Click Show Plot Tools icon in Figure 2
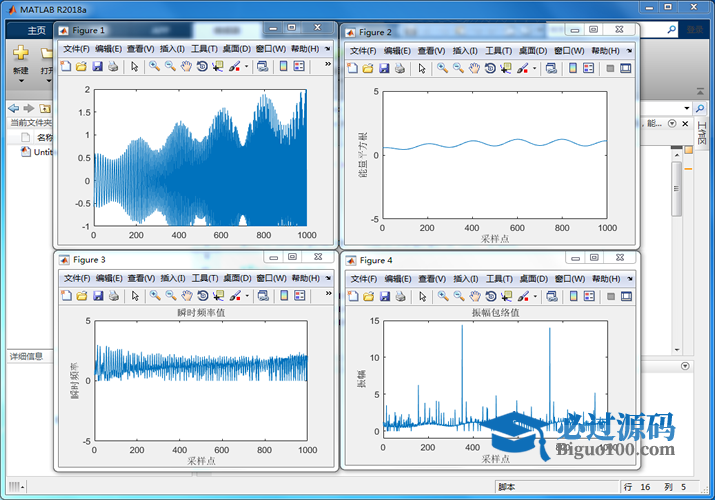715x500 pixels. coord(626,68)
